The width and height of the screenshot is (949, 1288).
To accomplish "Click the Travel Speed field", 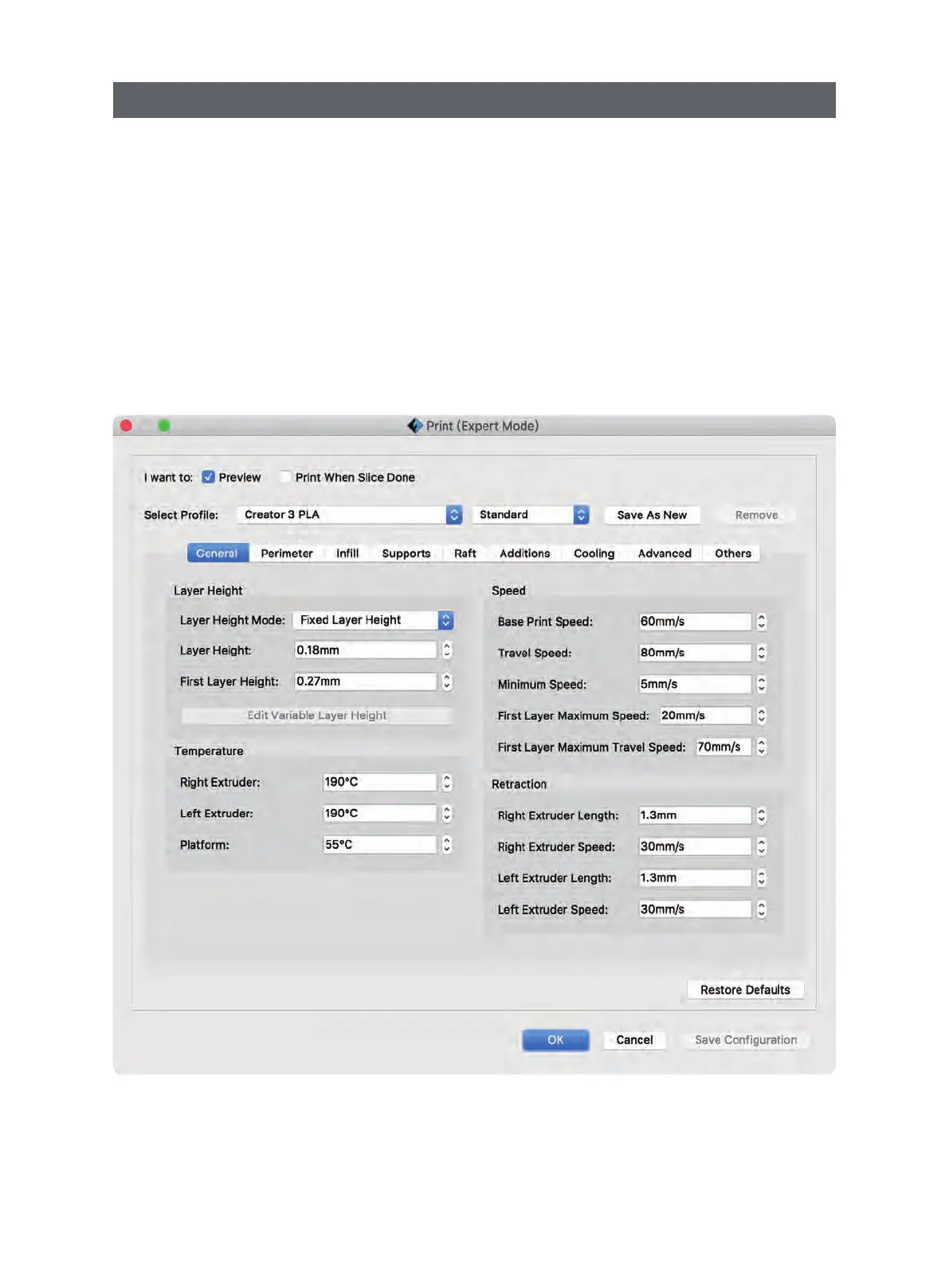I will tap(695, 653).
